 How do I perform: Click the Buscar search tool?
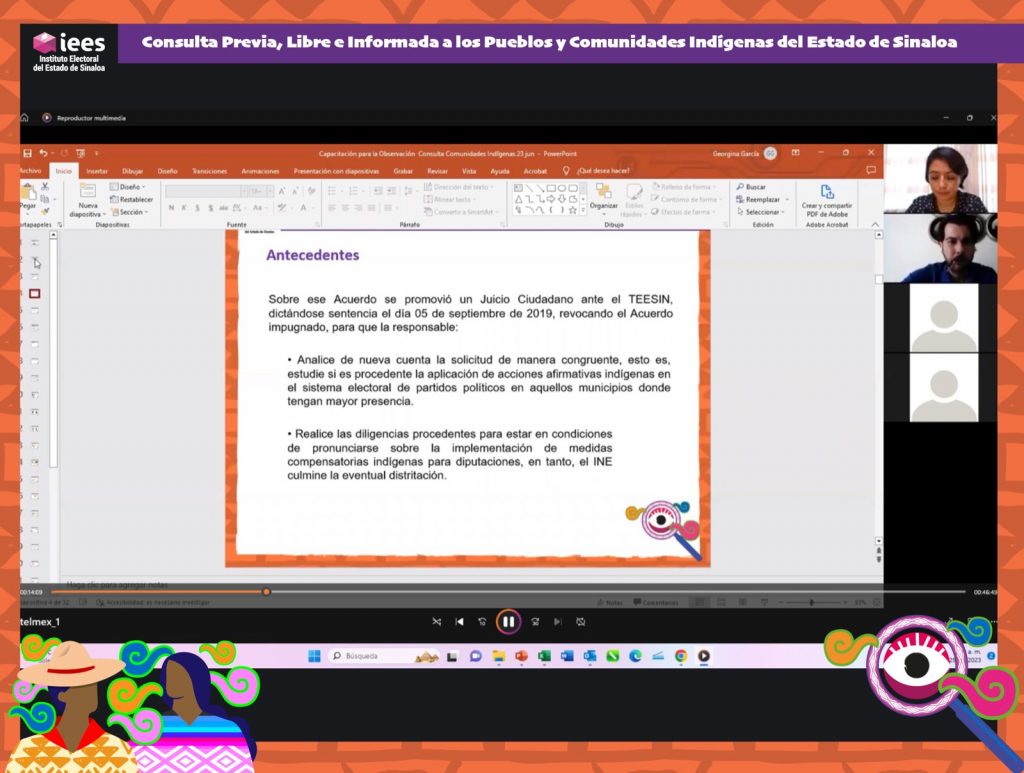click(x=751, y=187)
